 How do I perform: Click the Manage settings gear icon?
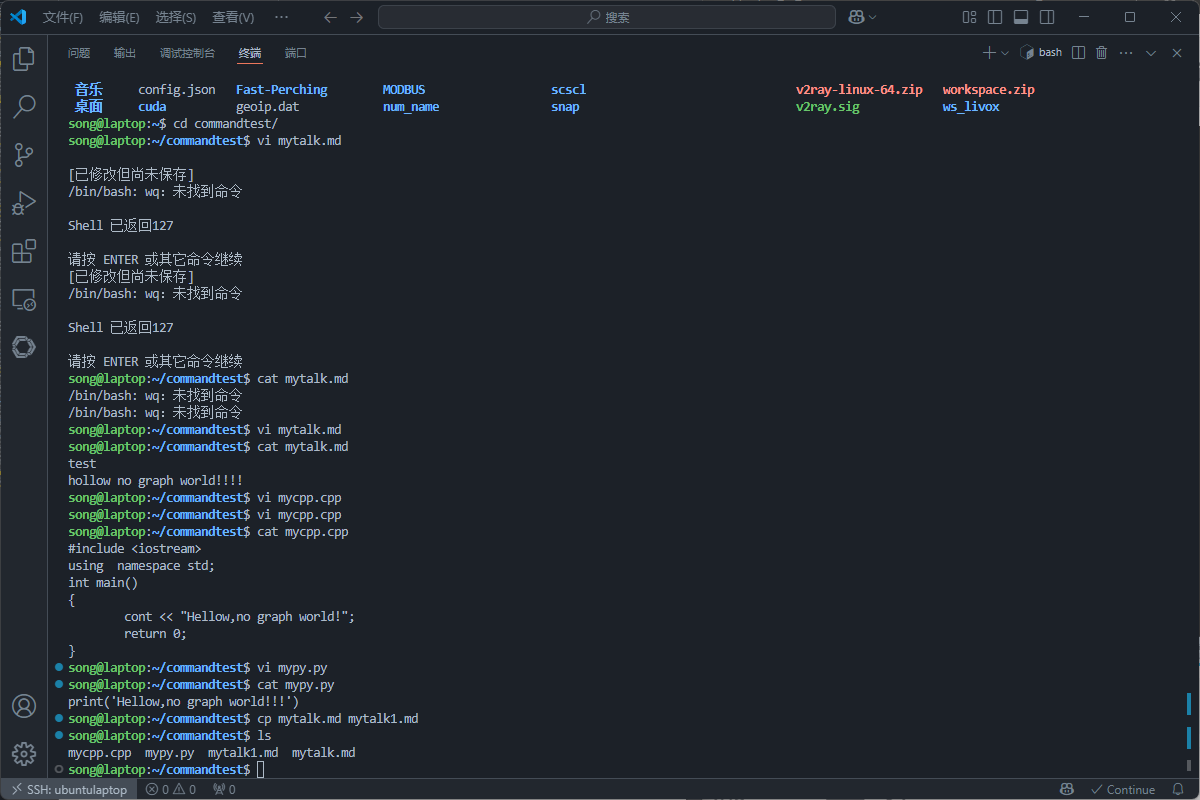coord(23,753)
